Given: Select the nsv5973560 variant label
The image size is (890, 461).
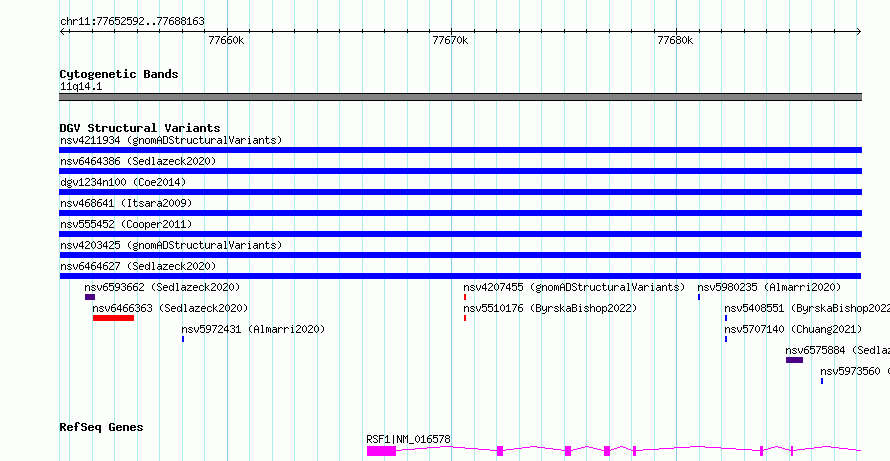Looking at the screenshot, I should tap(855, 371).
